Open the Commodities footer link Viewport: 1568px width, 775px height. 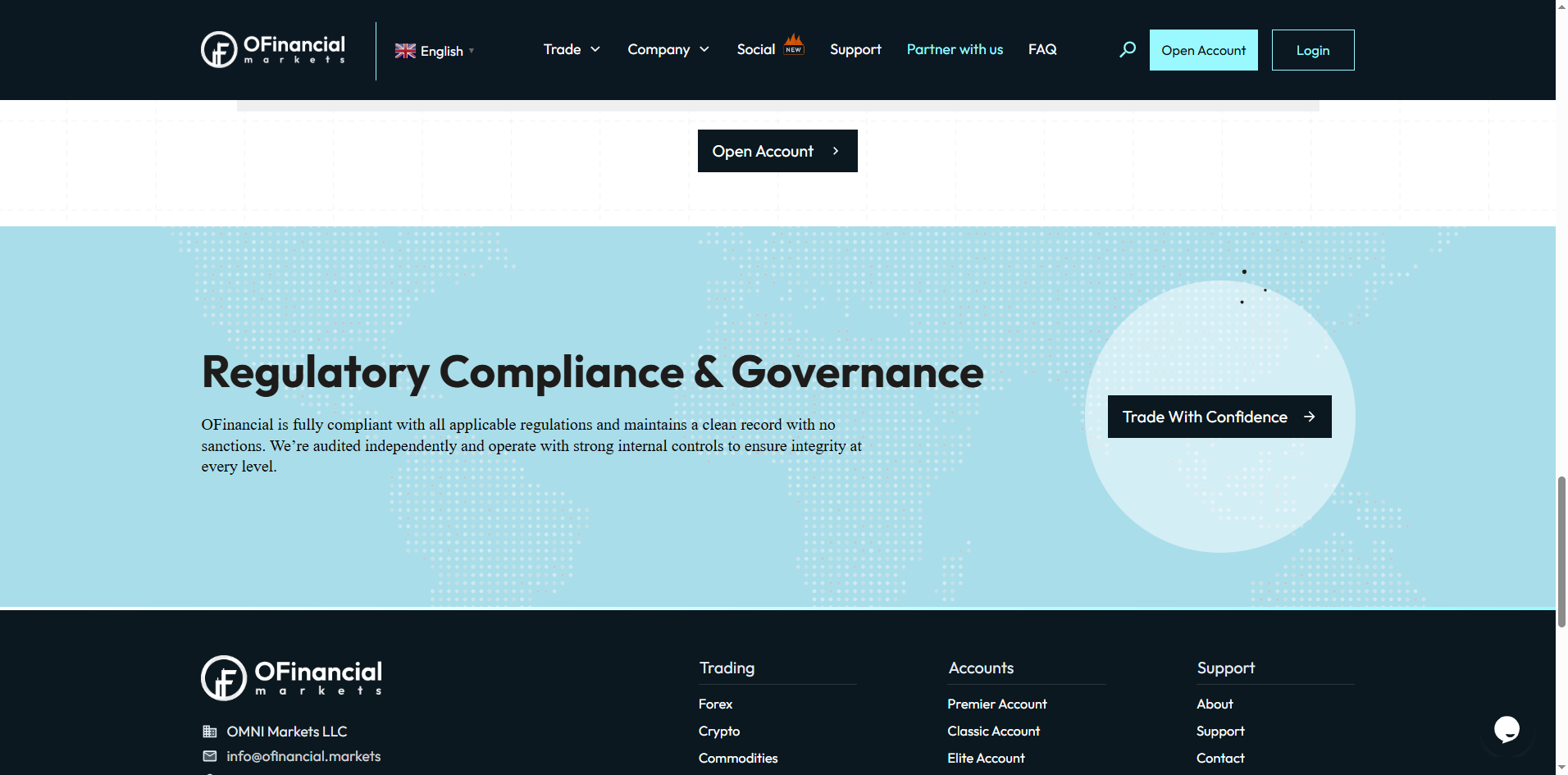tap(738, 758)
